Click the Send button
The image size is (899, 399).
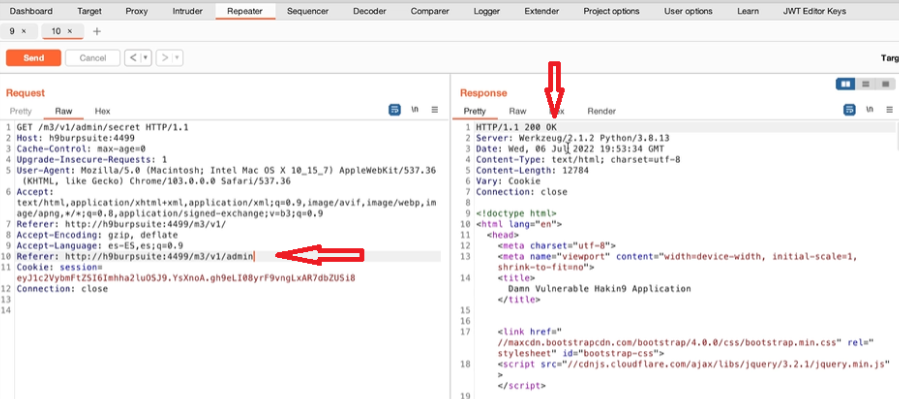[x=33, y=58]
